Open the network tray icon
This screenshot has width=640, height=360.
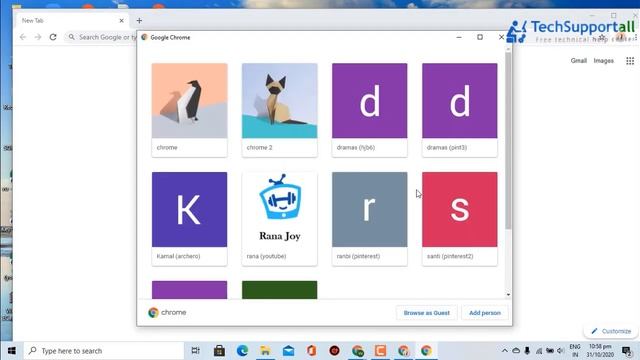[539, 351]
